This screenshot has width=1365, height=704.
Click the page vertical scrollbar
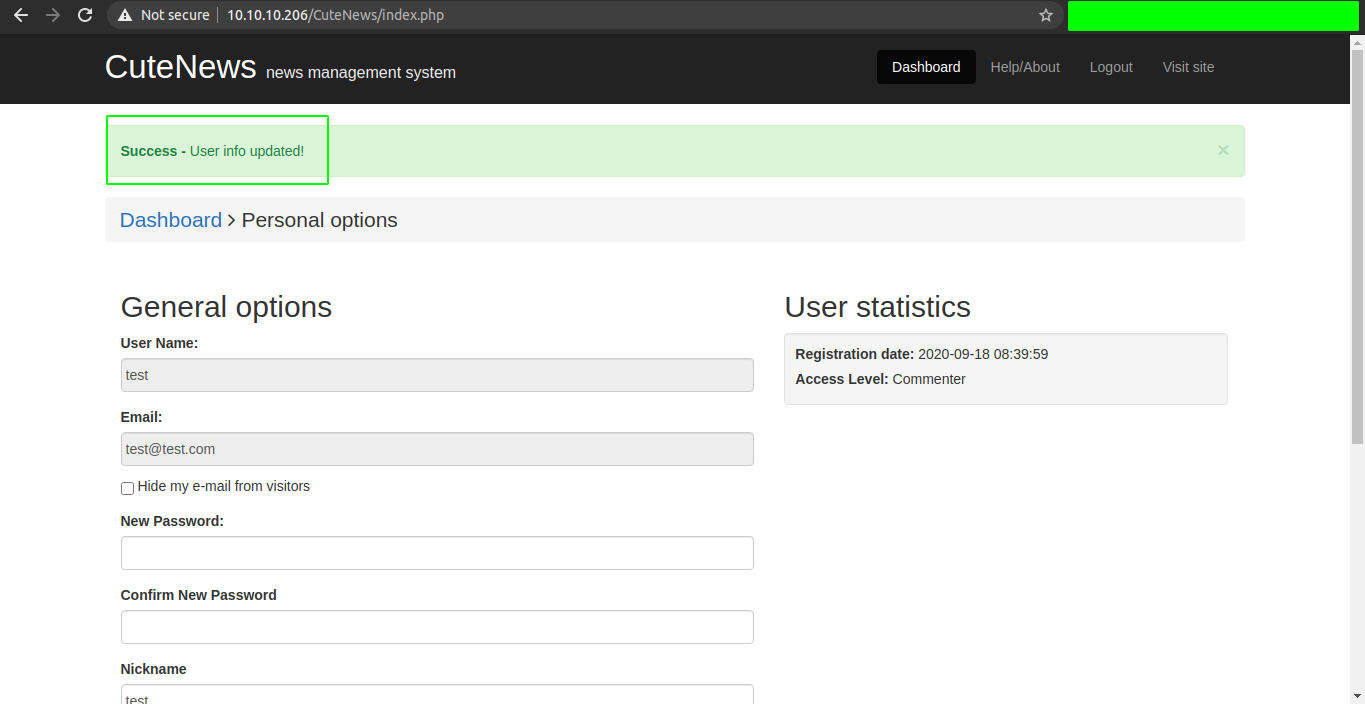click(x=1357, y=245)
